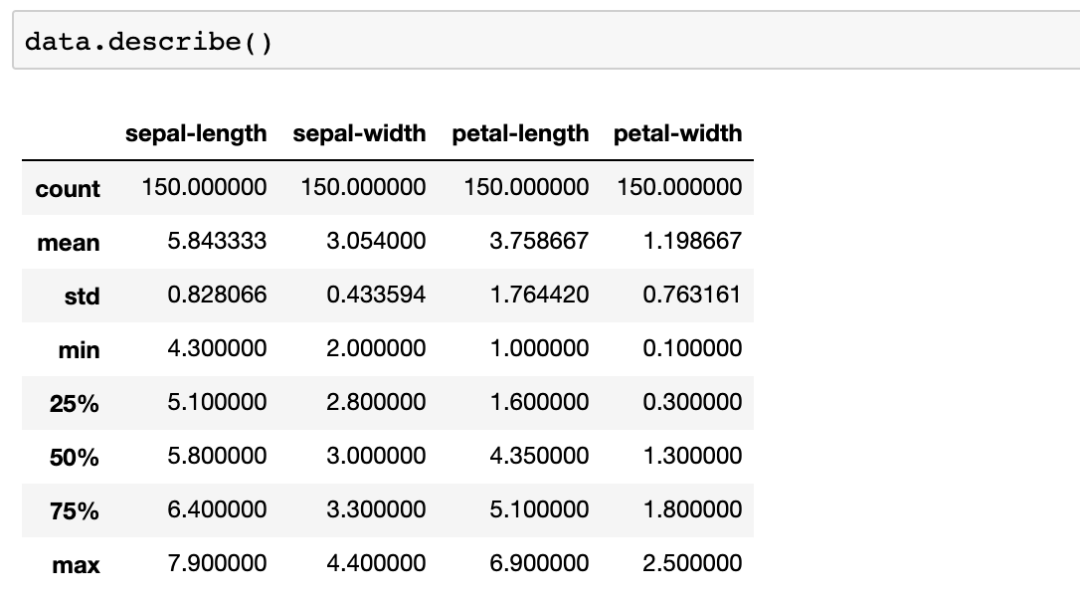Click the count row label
Viewport: 1080px width, 601px height.
[x=68, y=188]
